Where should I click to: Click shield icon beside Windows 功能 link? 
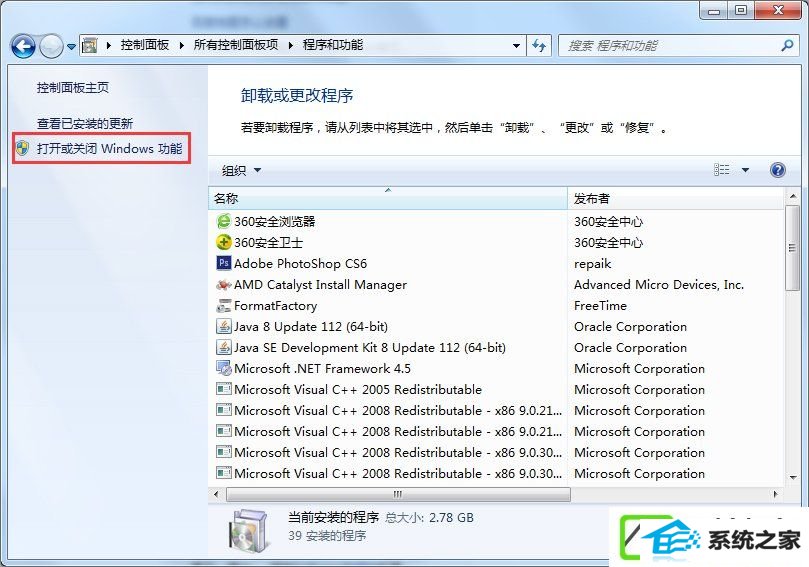pyautogui.click(x=23, y=149)
